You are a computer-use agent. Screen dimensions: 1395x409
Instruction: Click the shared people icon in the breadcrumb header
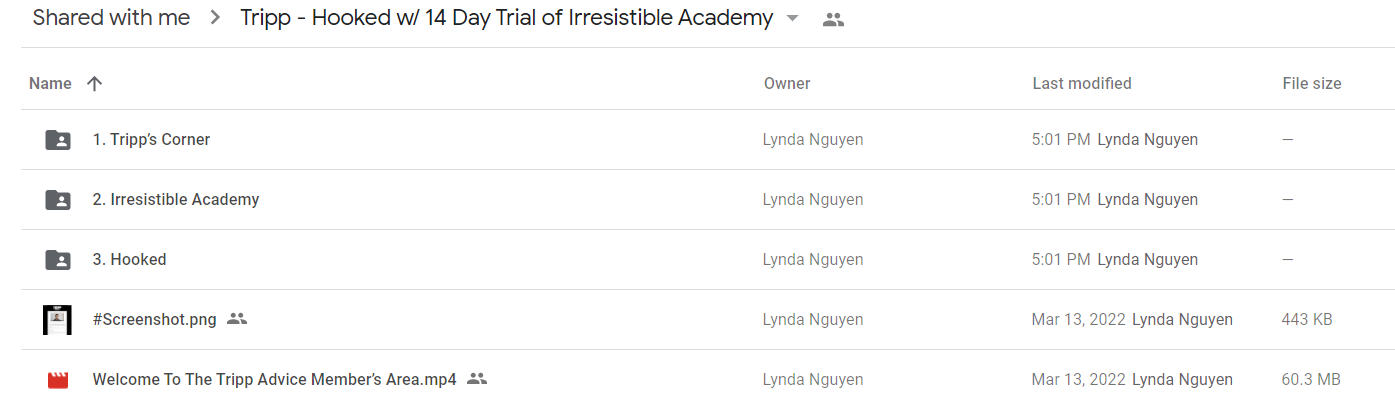click(x=833, y=19)
